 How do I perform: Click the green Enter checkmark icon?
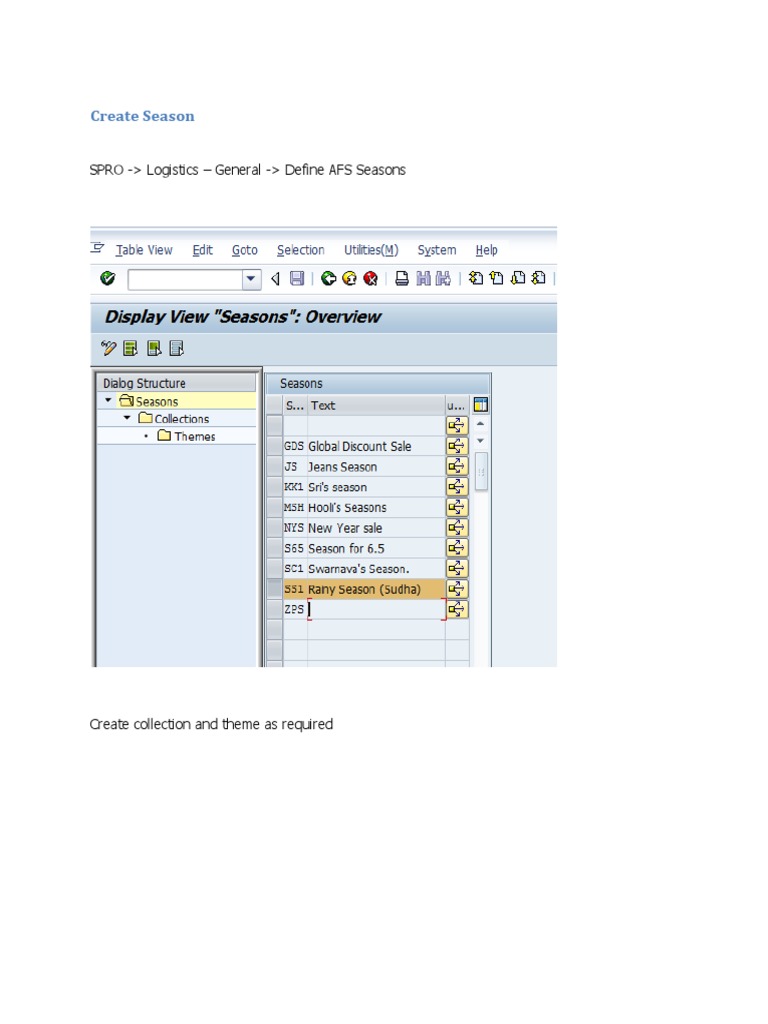(108, 279)
